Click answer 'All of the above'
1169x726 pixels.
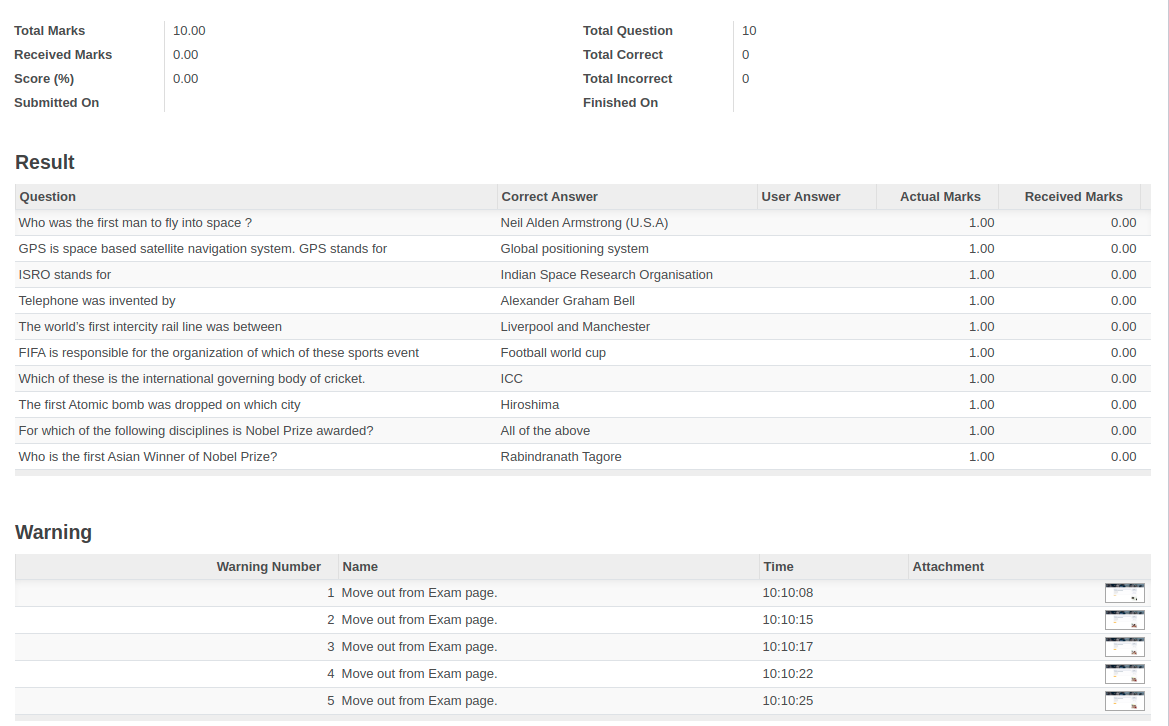pos(545,432)
